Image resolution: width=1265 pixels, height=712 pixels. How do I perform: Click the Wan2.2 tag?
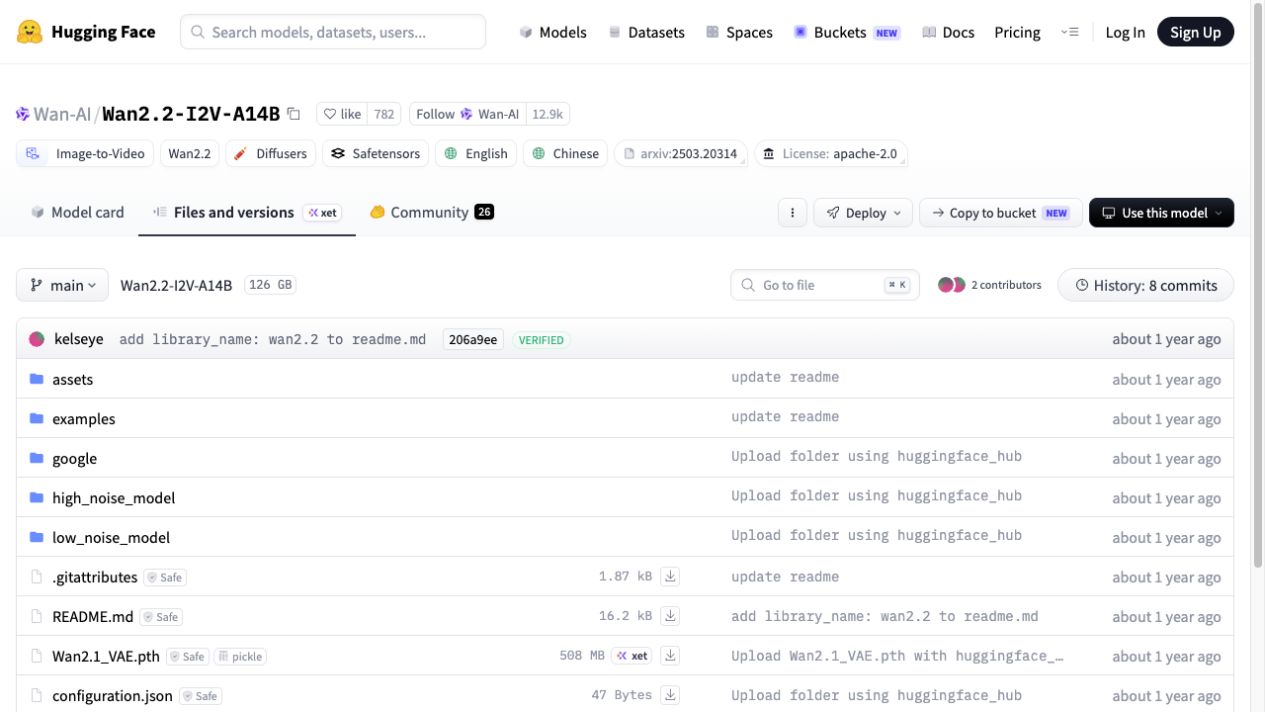click(190, 154)
